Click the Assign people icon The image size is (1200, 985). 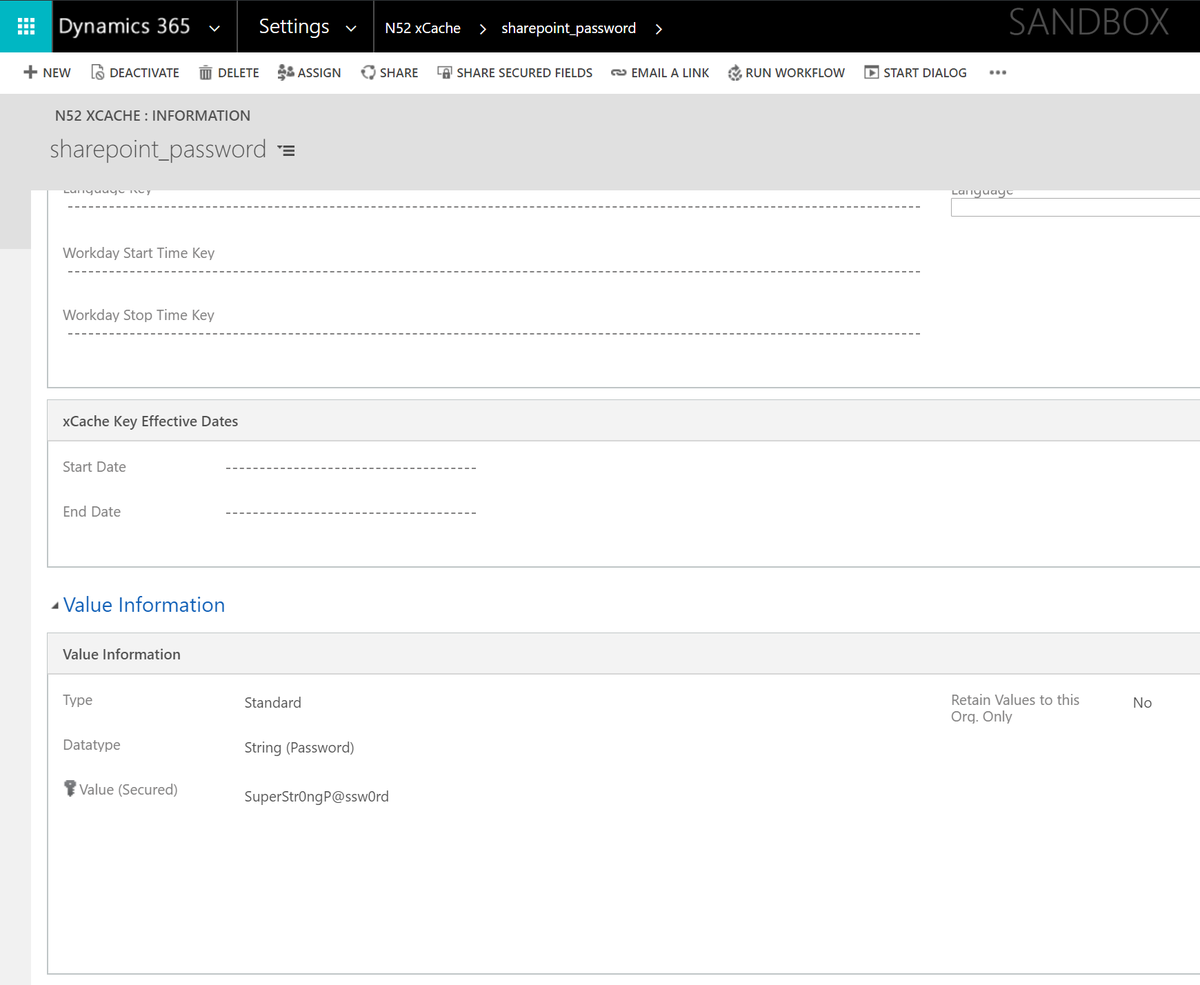click(285, 72)
